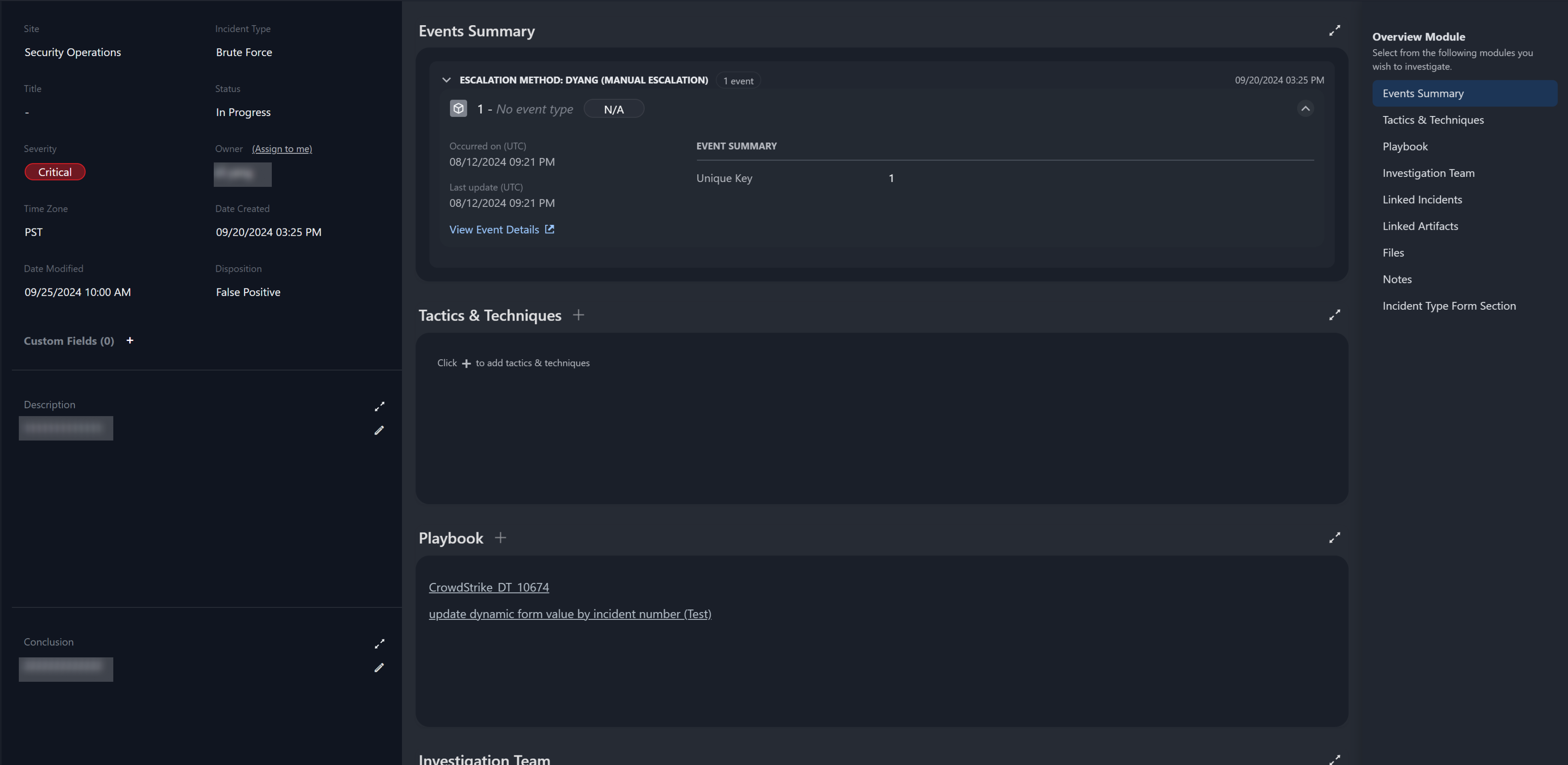The image size is (1568, 765).
Task: Open Linked Incidents module in sidebar
Action: point(1422,200)
